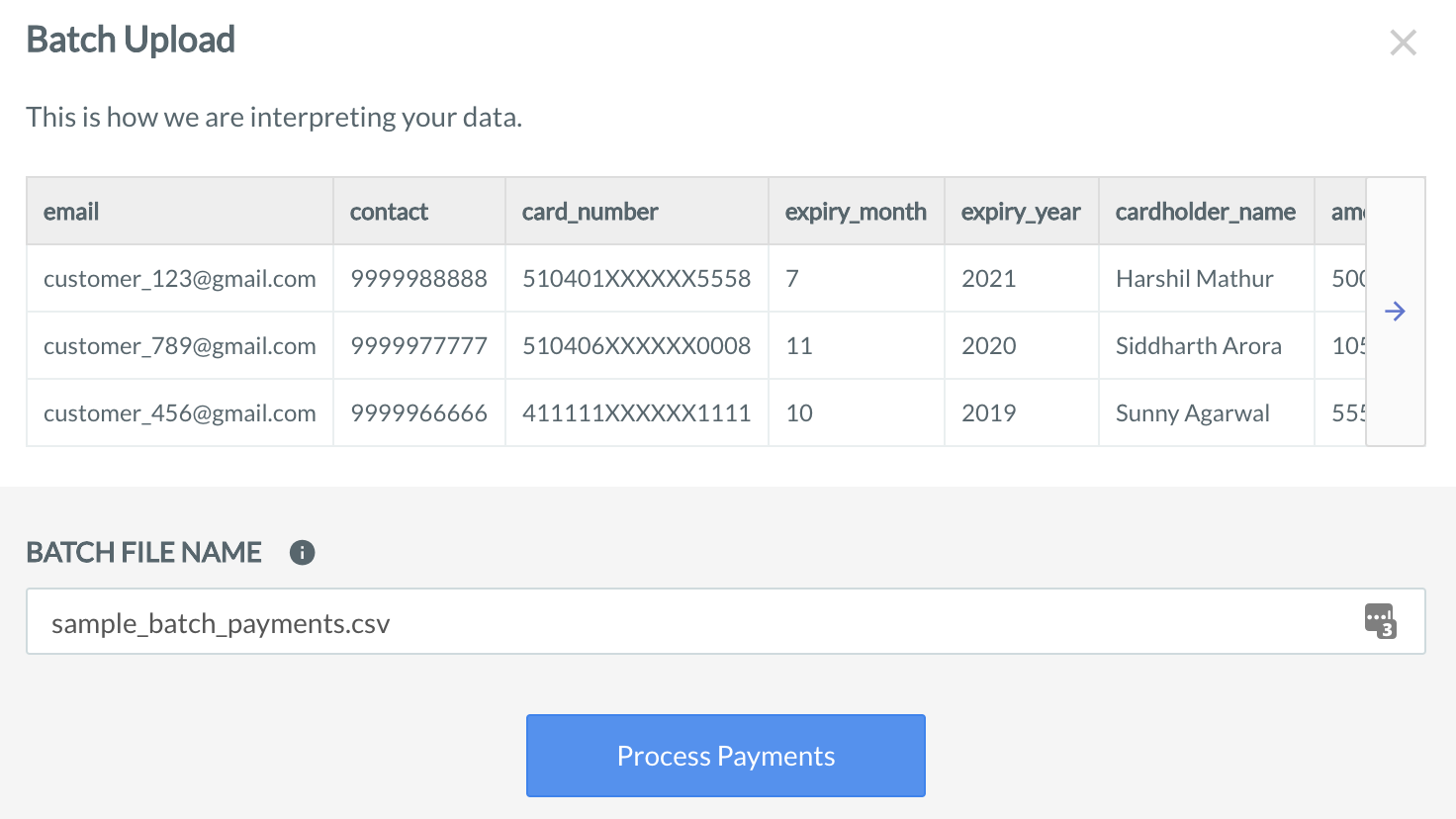The height and width of the screenshot is (819, 1456).
Task: Select expiry month 10 in the last row
Action: pyautogui.click(x=798, y=412)
